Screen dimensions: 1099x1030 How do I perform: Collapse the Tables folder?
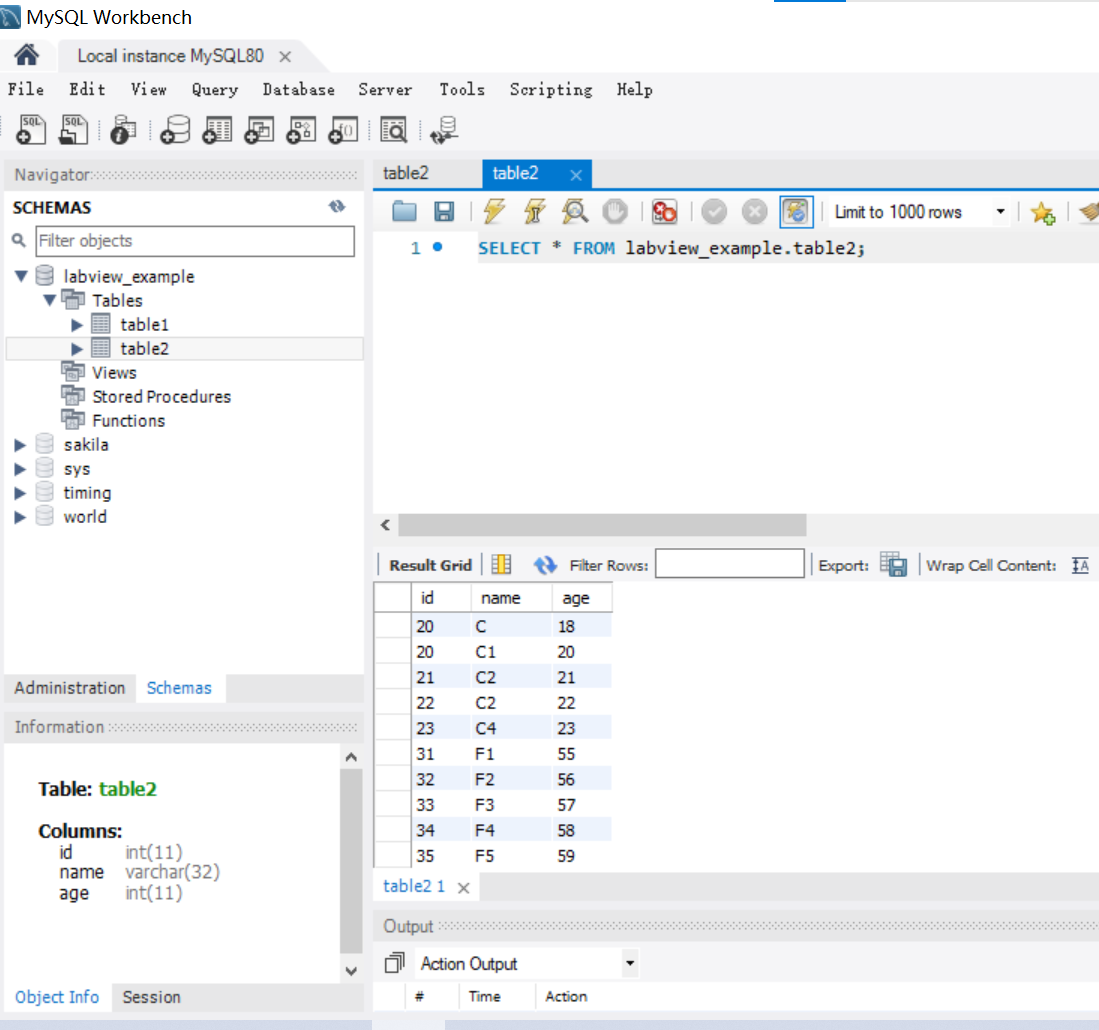(50, 300)
